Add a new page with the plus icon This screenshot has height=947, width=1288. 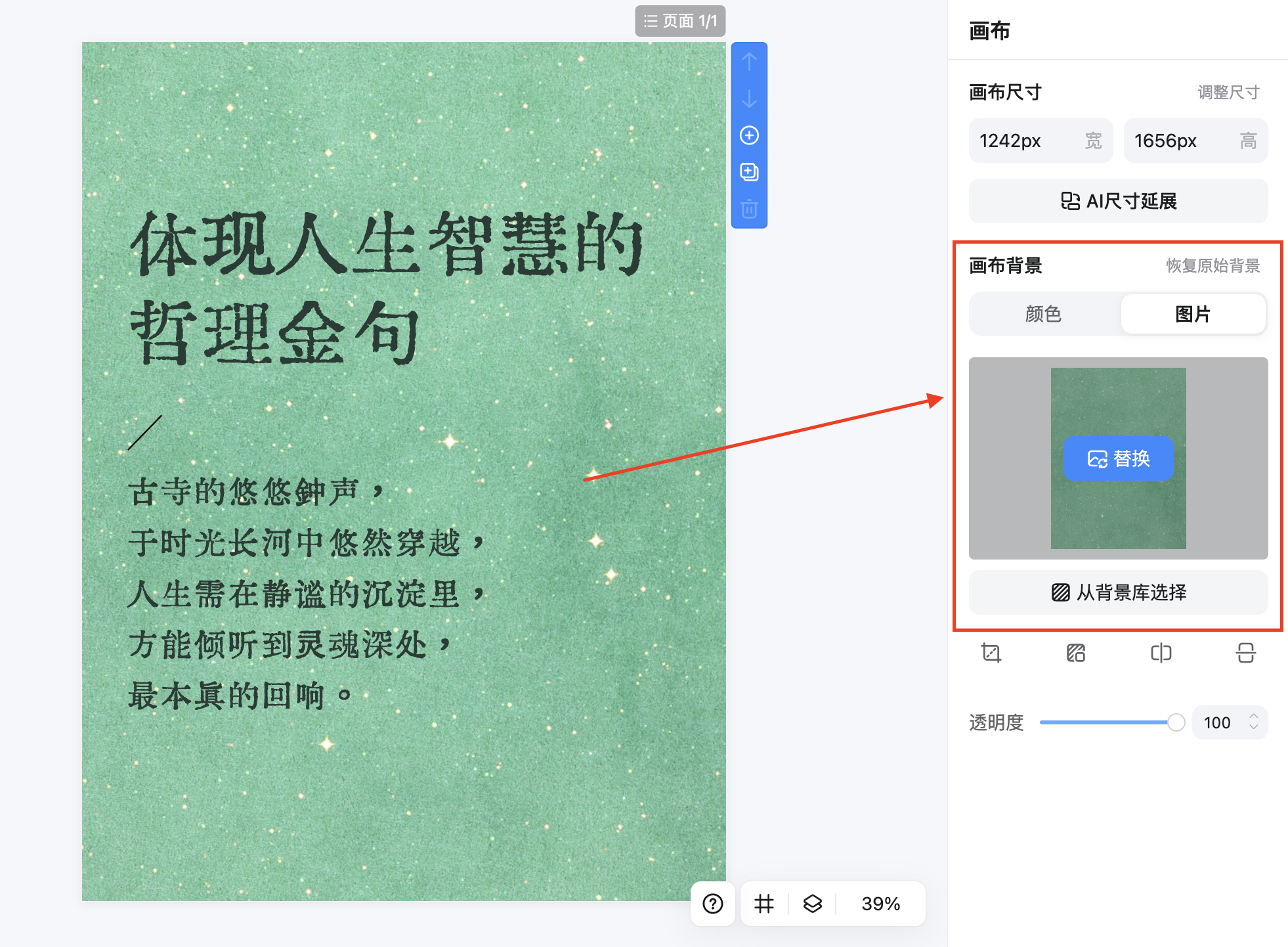pos(749,135)
